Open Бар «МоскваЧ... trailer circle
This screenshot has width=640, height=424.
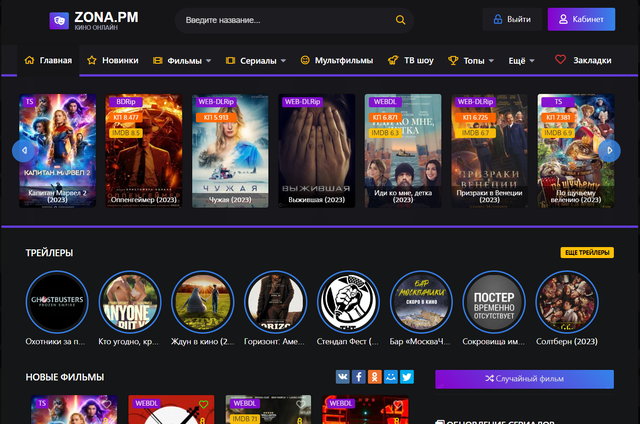[421, 302]
